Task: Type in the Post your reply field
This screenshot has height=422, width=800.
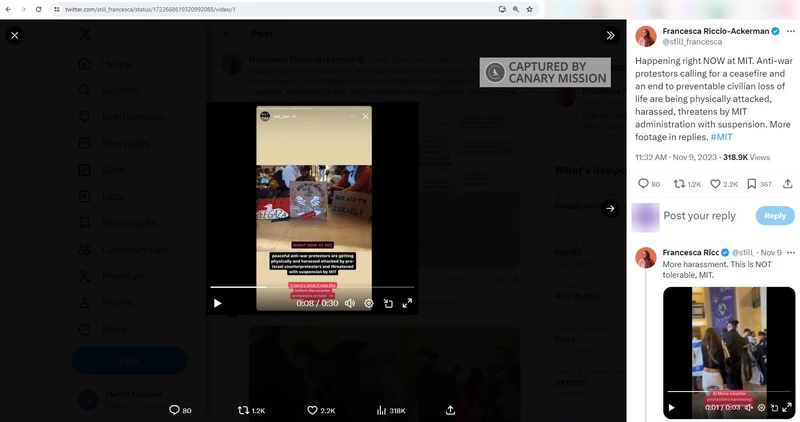Action: click(x=700, y=216)
